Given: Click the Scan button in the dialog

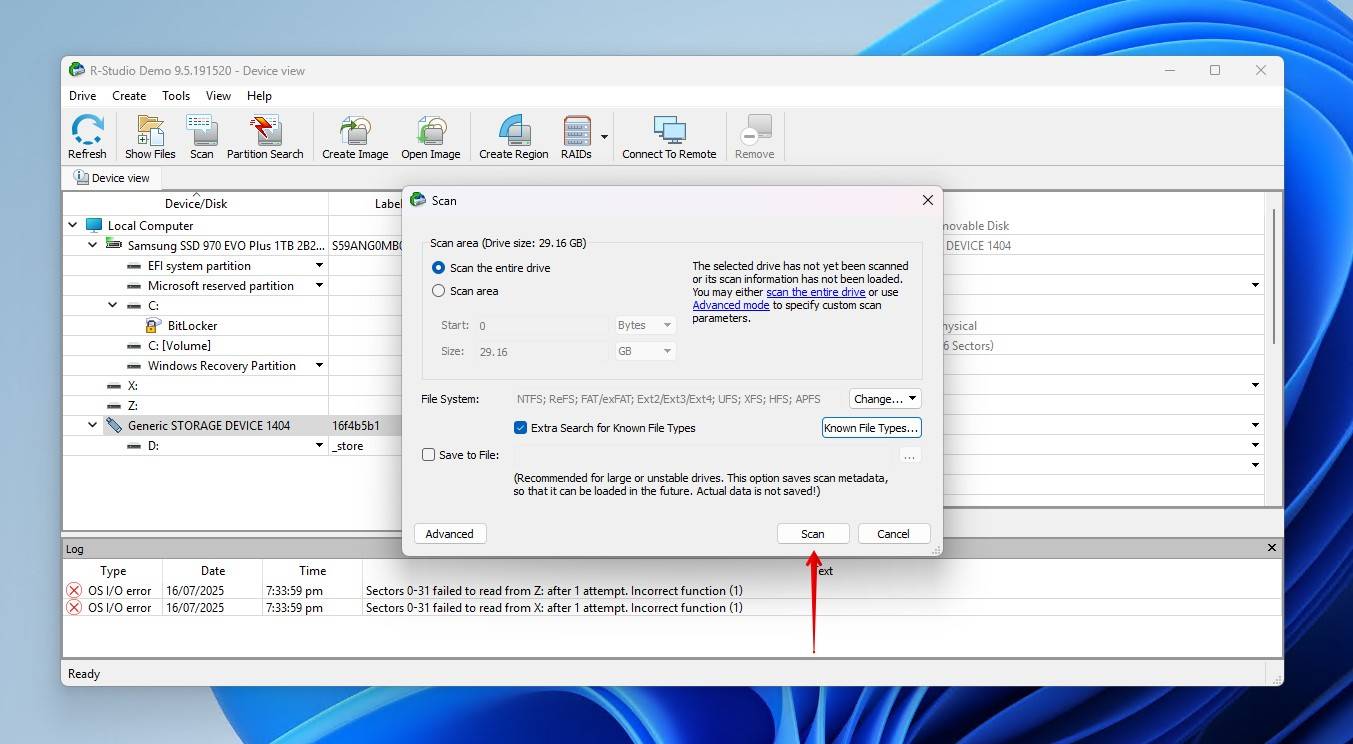Looking at the screenshot, I should (813, 534).
